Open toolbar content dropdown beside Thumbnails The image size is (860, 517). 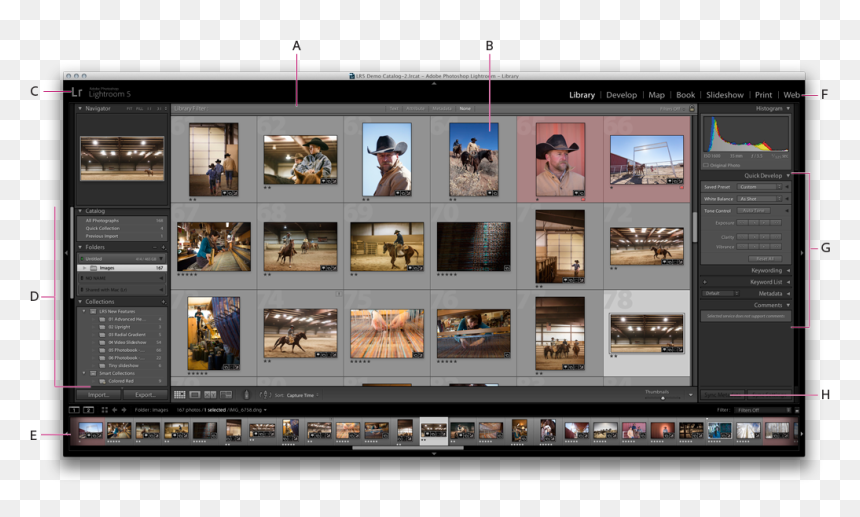(x=691, y=395)
